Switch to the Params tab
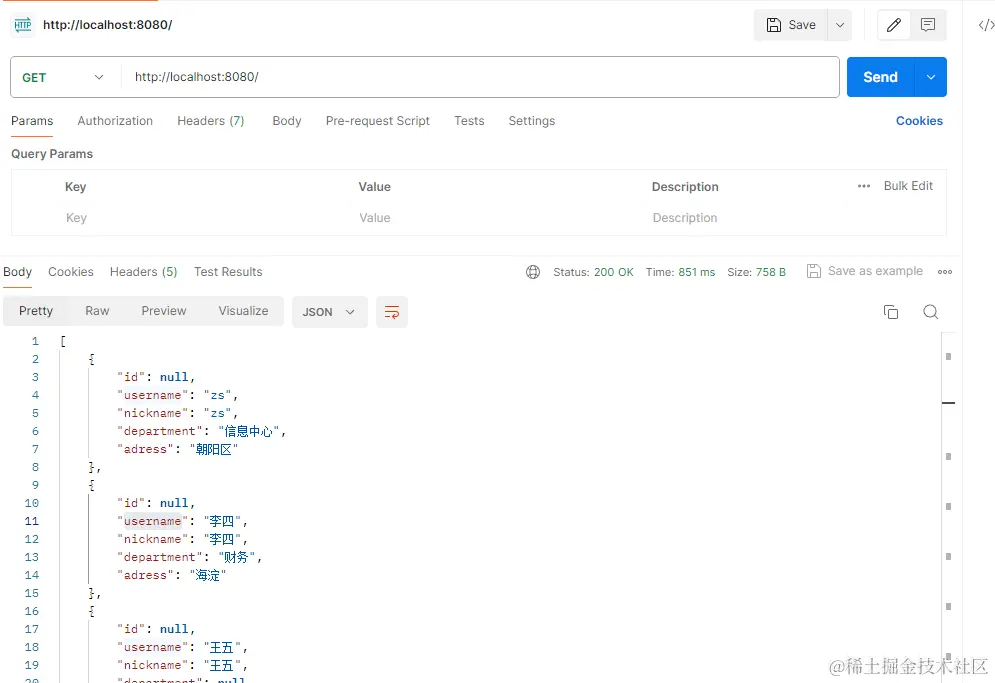This screenshot has width=995, height=683. pos(32,121)
